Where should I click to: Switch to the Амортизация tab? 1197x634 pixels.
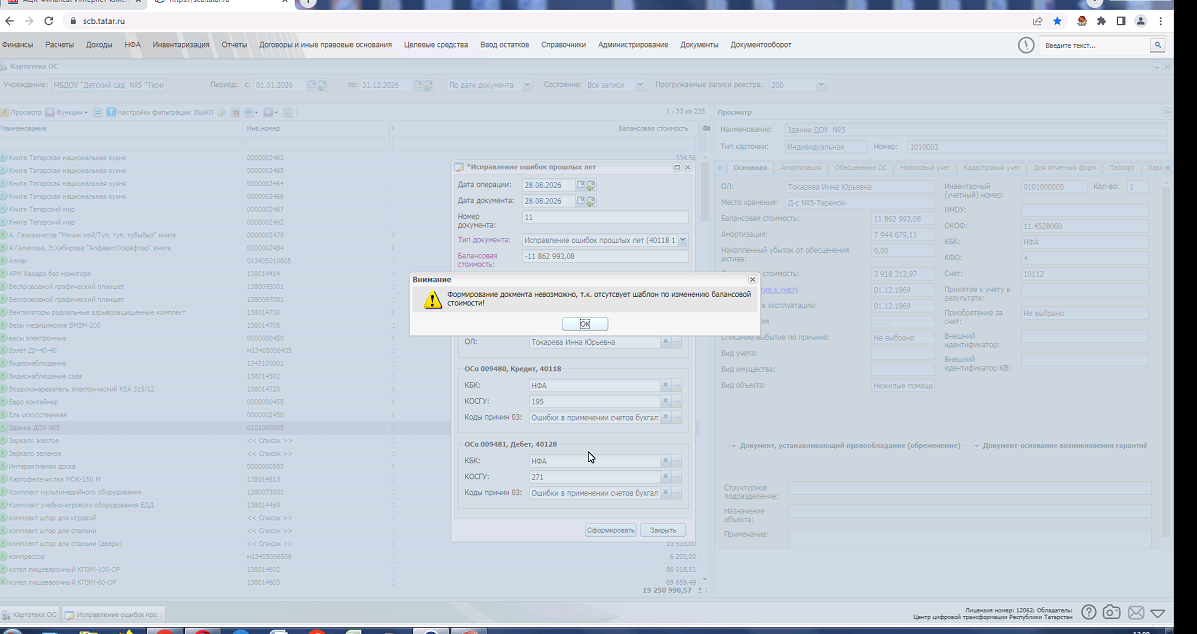(801, 168)
